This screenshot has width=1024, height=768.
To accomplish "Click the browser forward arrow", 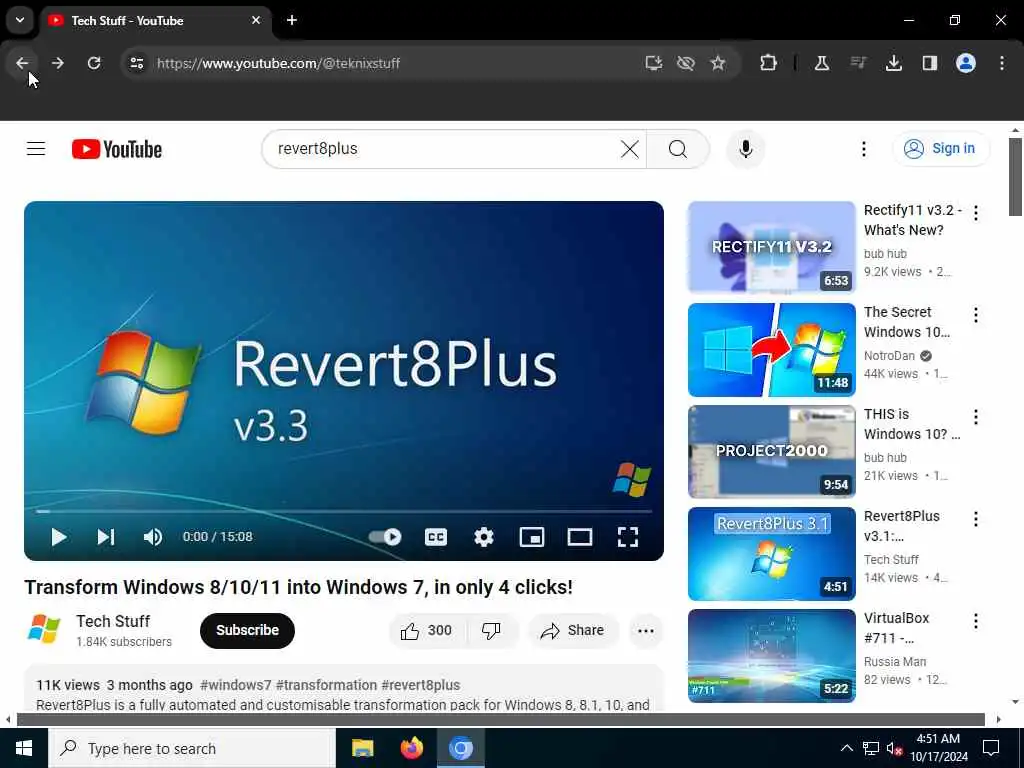I will click(x=57, y=63).
